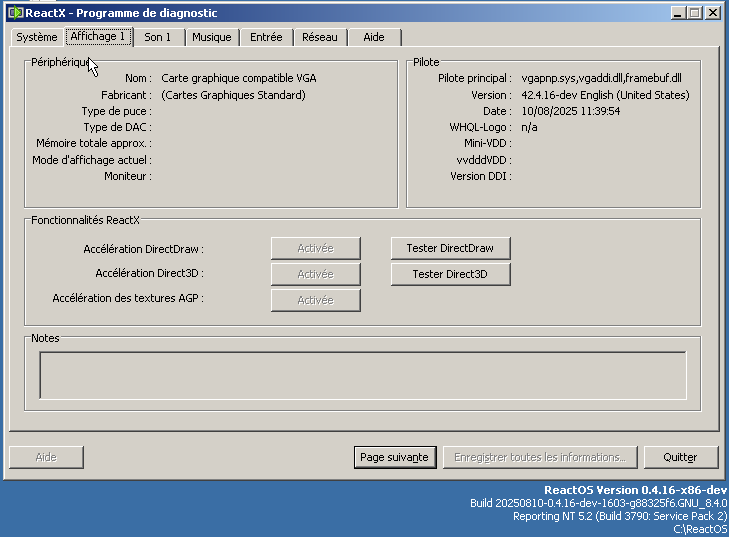This screenshot has height=537, width=729.
Task: Close the ReactX diagnostic window
Action: coord(713,13)
